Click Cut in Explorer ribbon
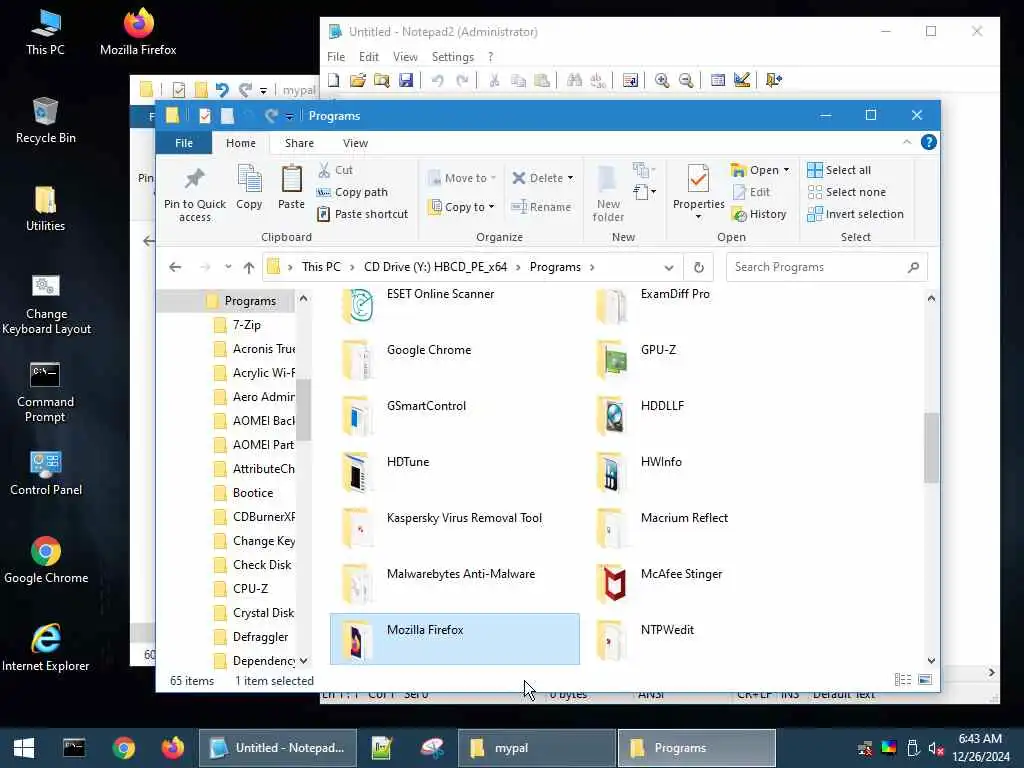The width and height of the screenshot is (1024, 768). 335,170
